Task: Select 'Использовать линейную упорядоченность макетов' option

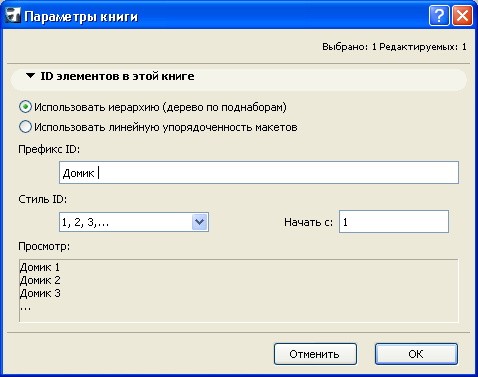Action: point(25,127)
